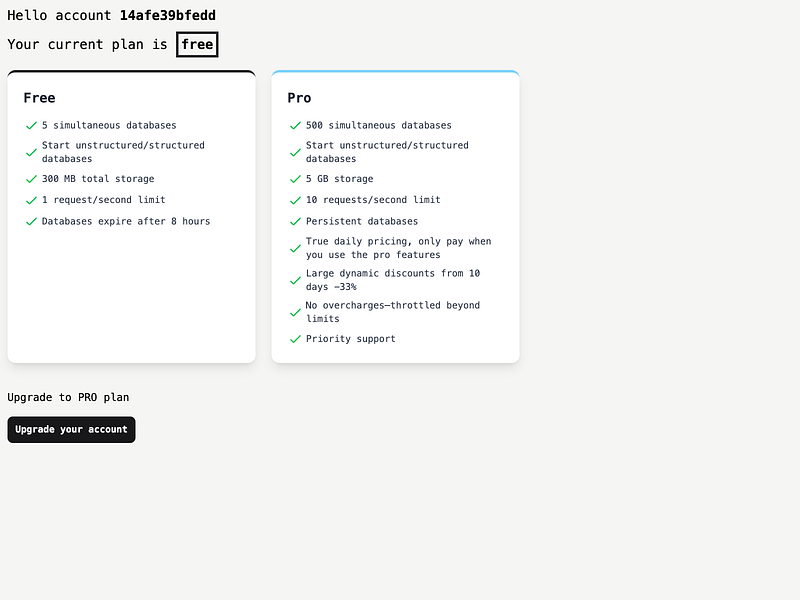Click checkmark beside 5 simultaneous databases
The width and height of the screenshot is (800, 600).
pos(31,126)
